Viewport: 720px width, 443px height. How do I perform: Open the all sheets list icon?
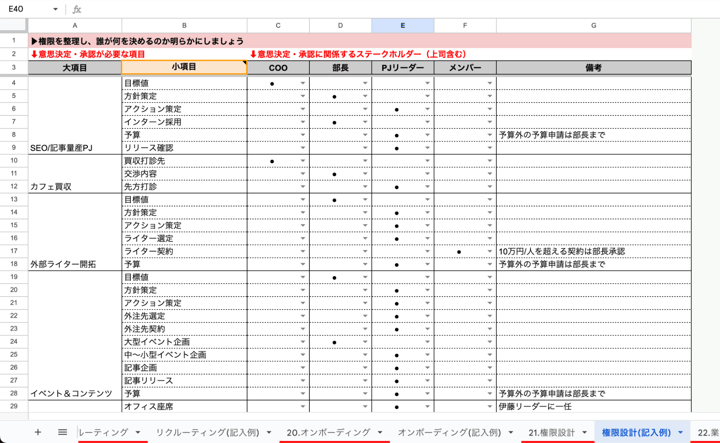pos(62,432)
